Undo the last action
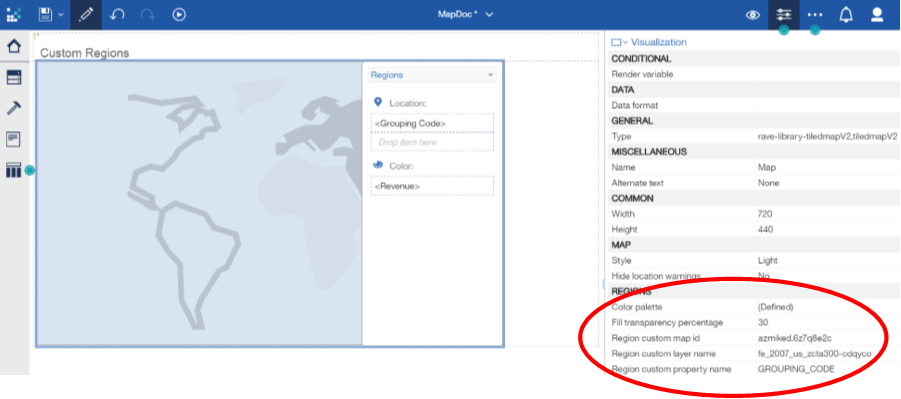 point(117,15)
